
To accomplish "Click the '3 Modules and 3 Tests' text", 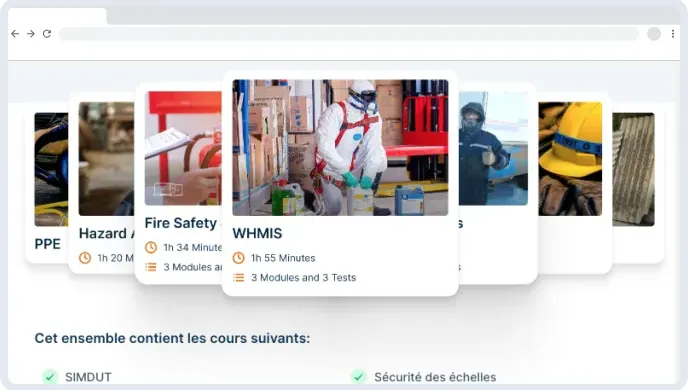I will 303,278.
